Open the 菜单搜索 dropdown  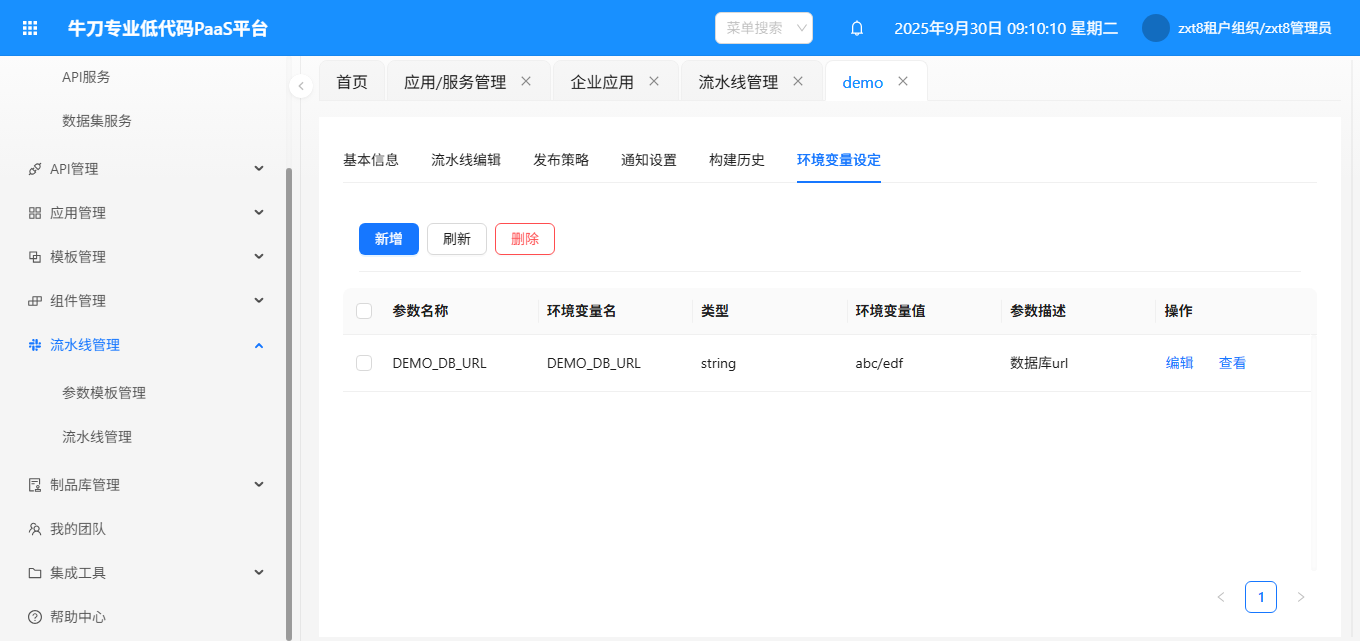pyautogui.click(x=764, y=28)
